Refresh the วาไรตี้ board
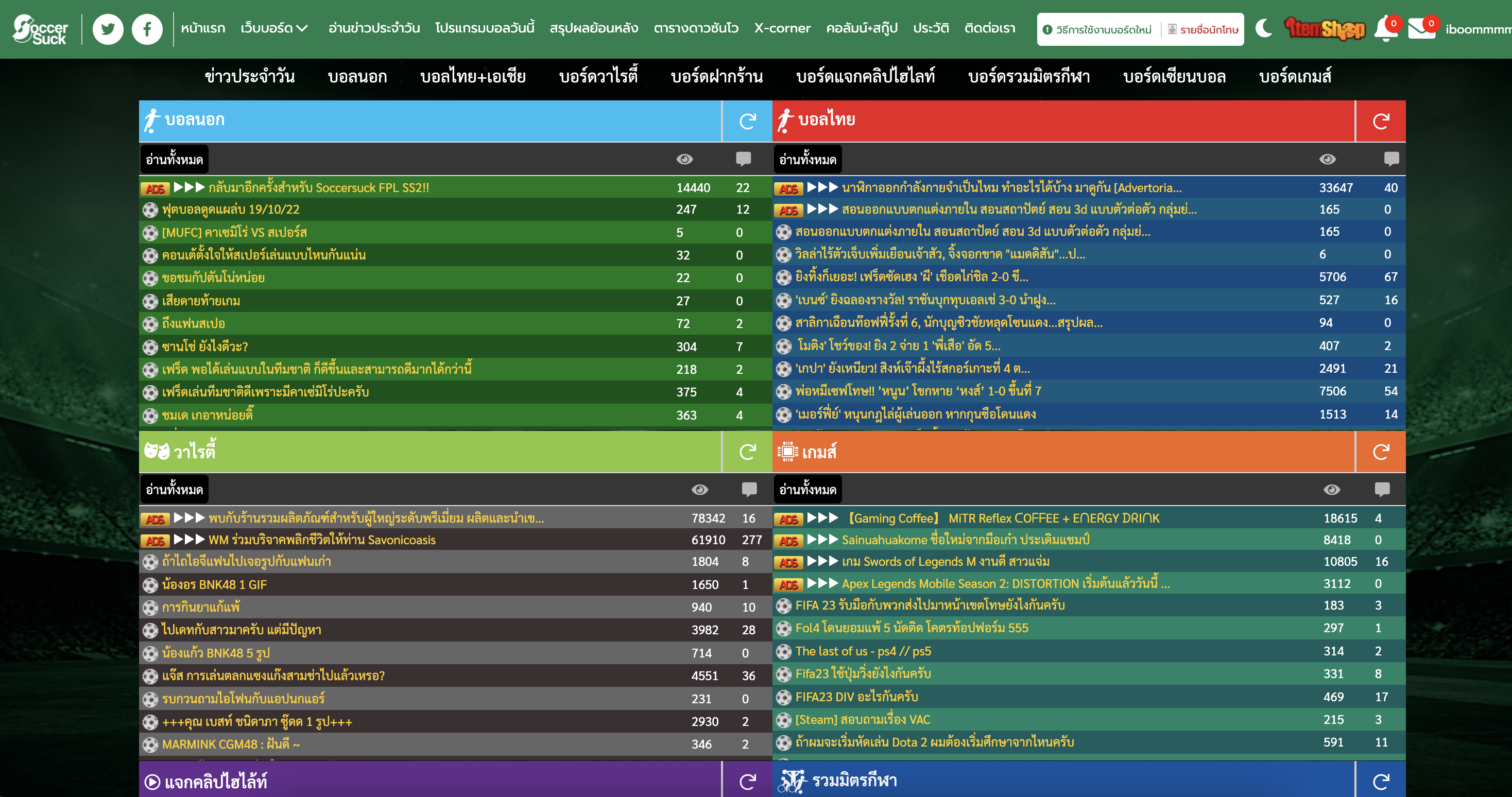The image size is (1512, 797). coord(747,452)
